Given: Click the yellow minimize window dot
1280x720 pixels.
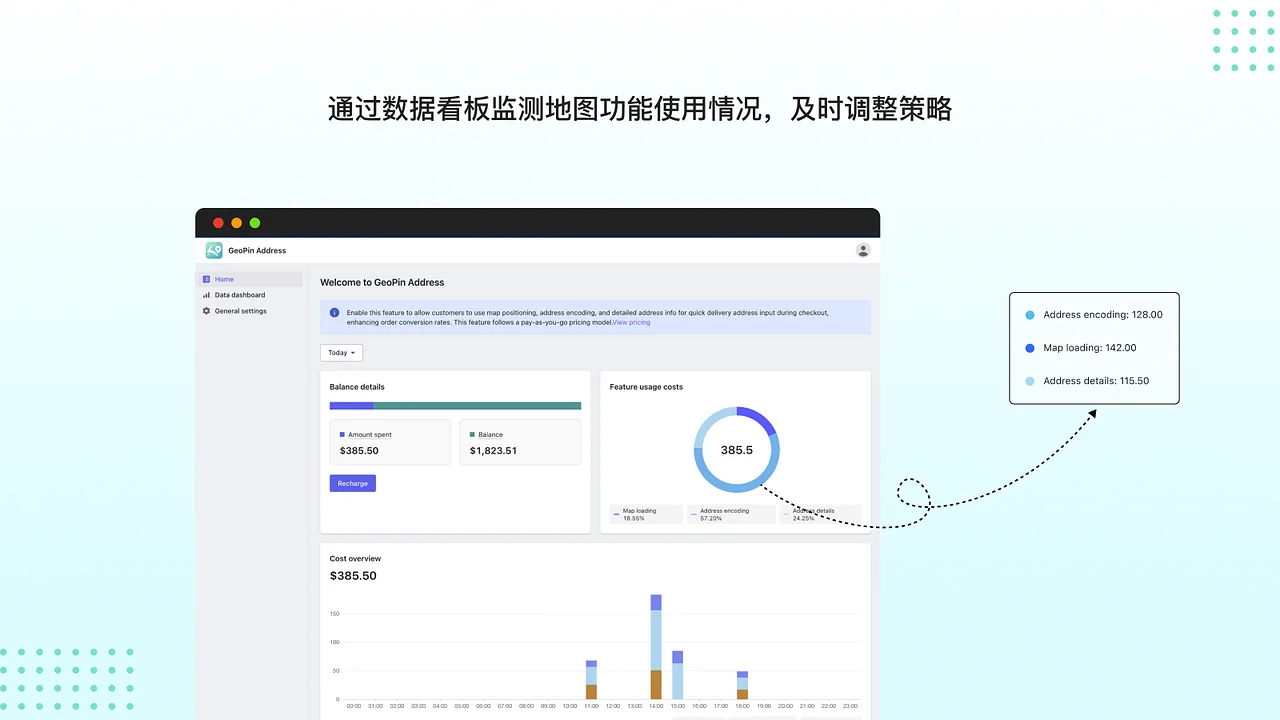Looking at the screenshot, I should coord(236,223).
